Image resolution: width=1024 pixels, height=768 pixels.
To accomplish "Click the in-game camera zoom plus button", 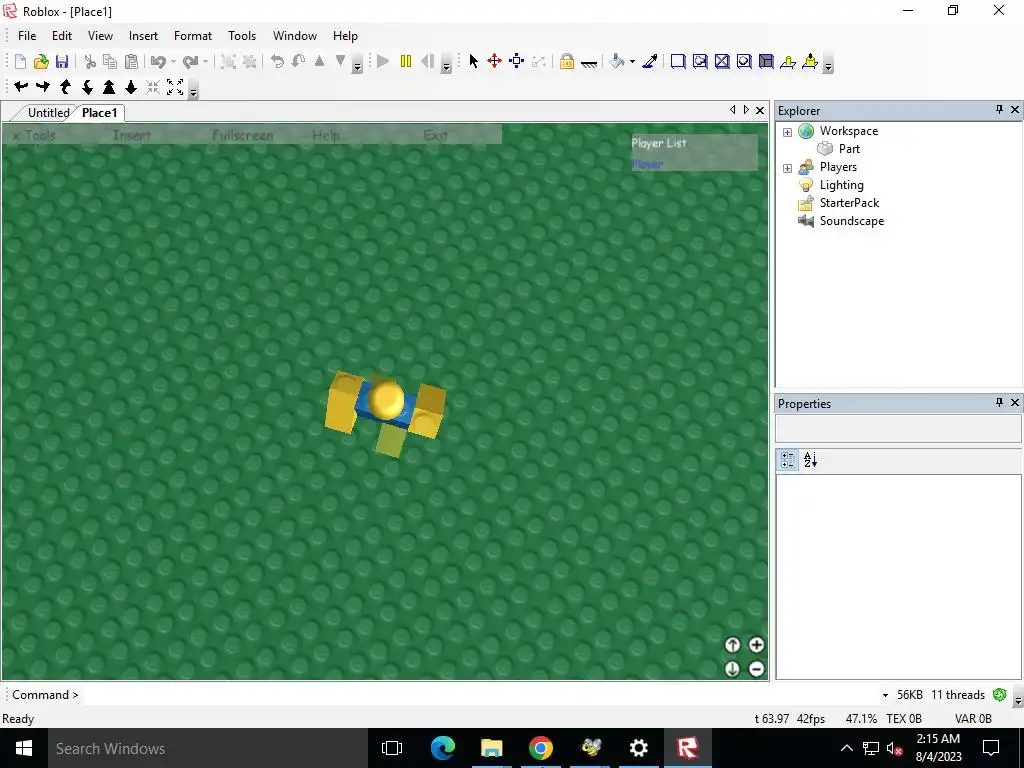I will point(756,645).
